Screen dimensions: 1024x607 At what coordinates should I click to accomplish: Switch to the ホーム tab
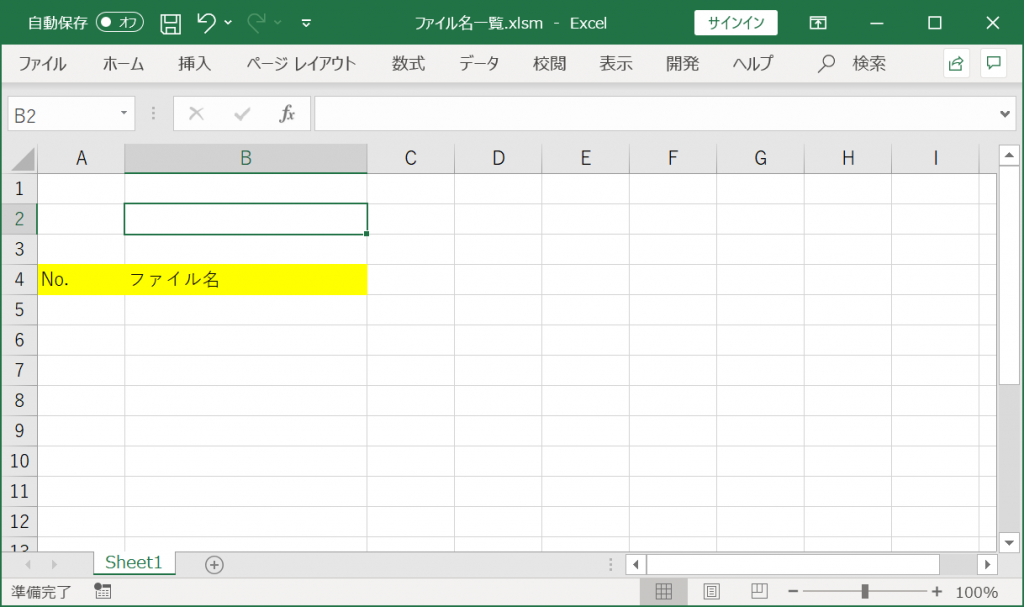(x=123, y=63)
